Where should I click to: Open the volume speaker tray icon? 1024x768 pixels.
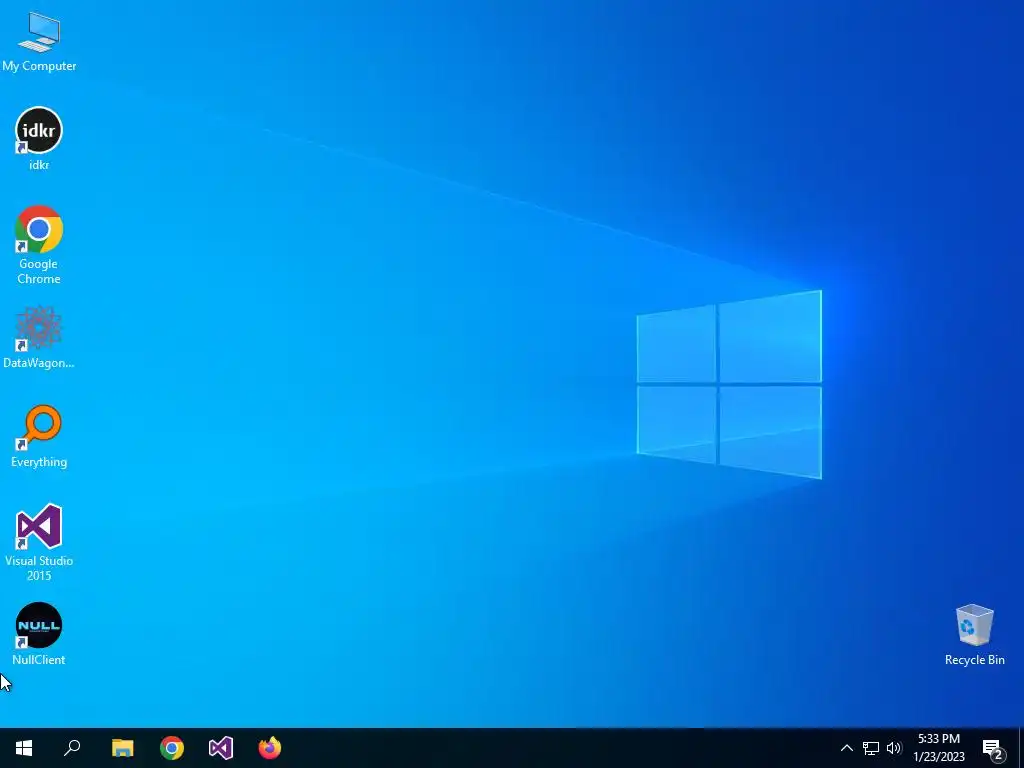[x=894, y=748]
